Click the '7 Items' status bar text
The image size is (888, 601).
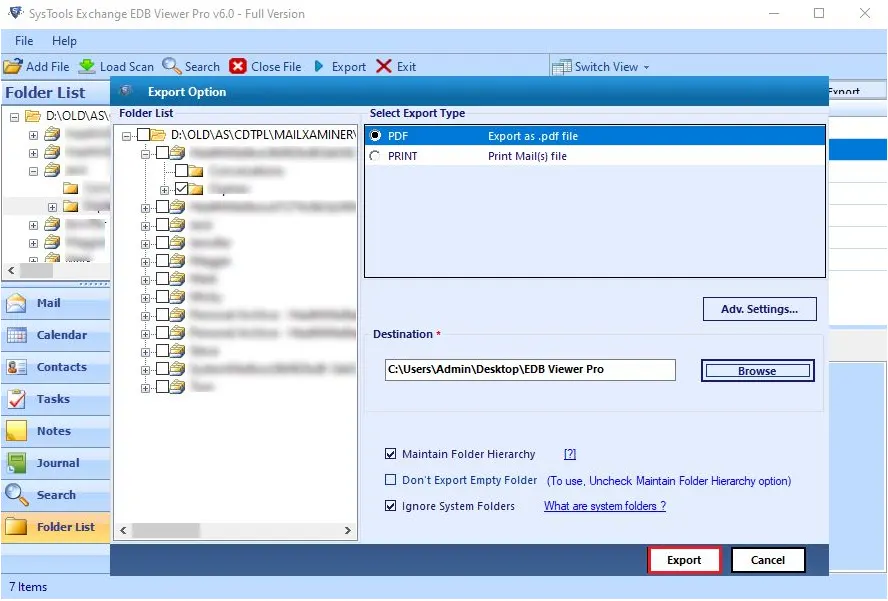(x=28, y=587)
